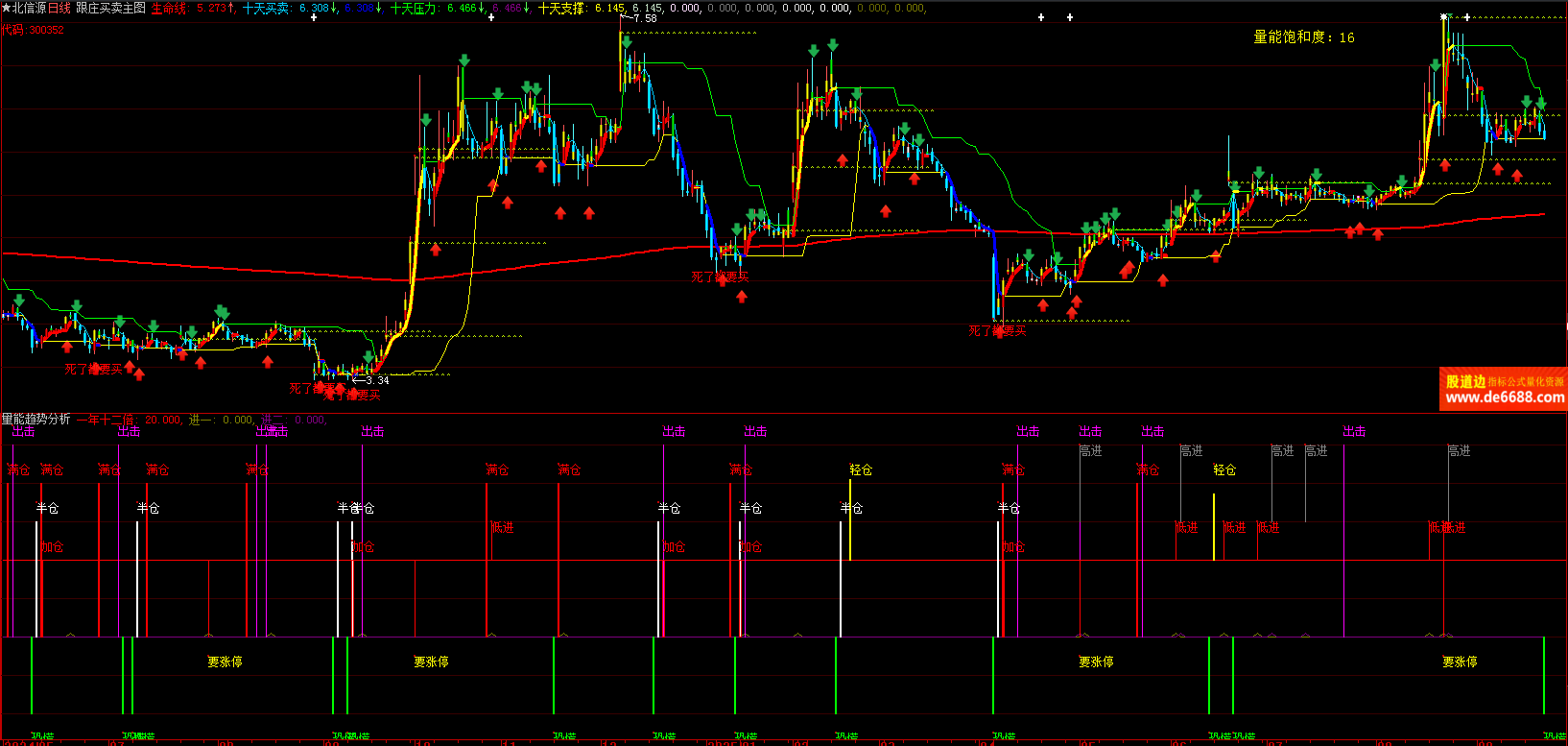Click the green sell arrow under the 7.58 peak
This screenshot has width=1568, height=746.
click(627, 42)
